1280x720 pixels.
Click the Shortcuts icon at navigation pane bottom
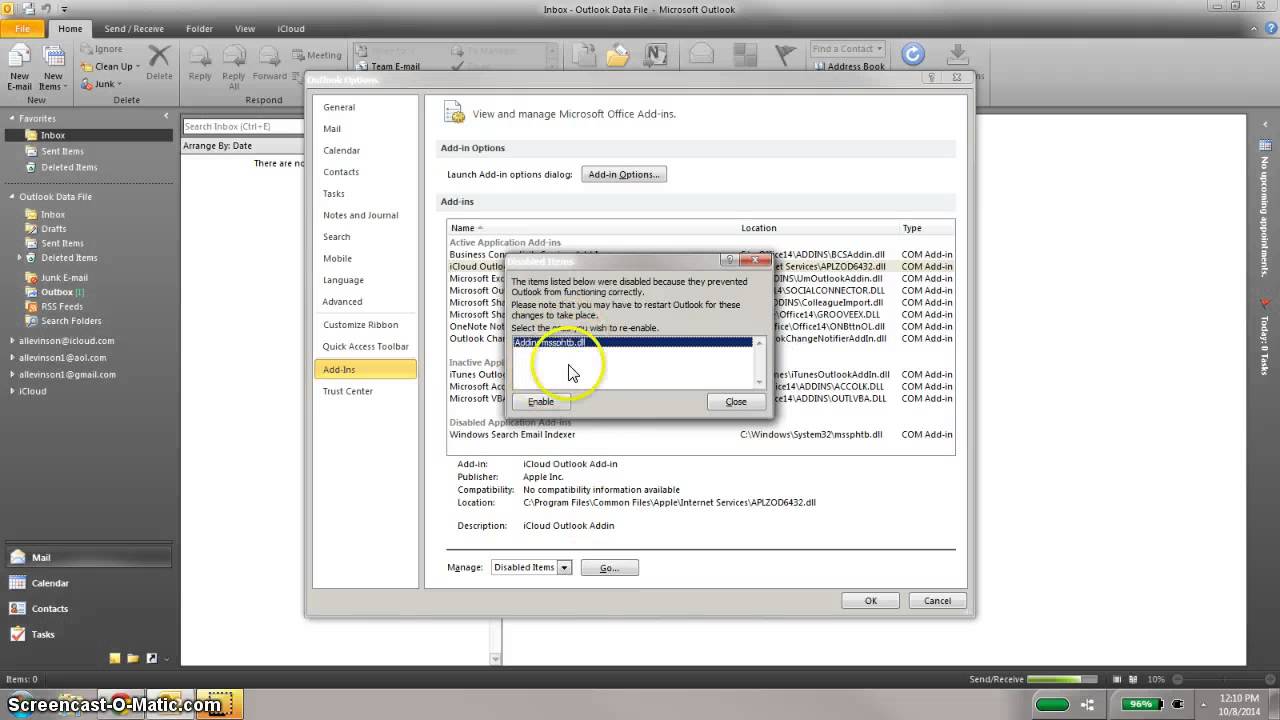click(x=151, y=658)
